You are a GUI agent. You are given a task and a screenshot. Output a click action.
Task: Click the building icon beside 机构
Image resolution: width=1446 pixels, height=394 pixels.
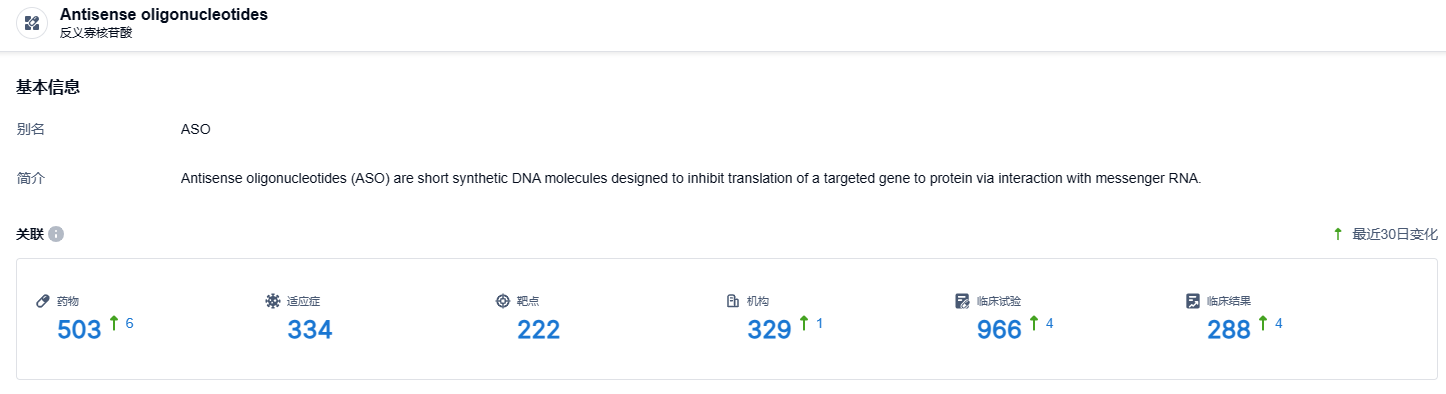click(732, 301)
